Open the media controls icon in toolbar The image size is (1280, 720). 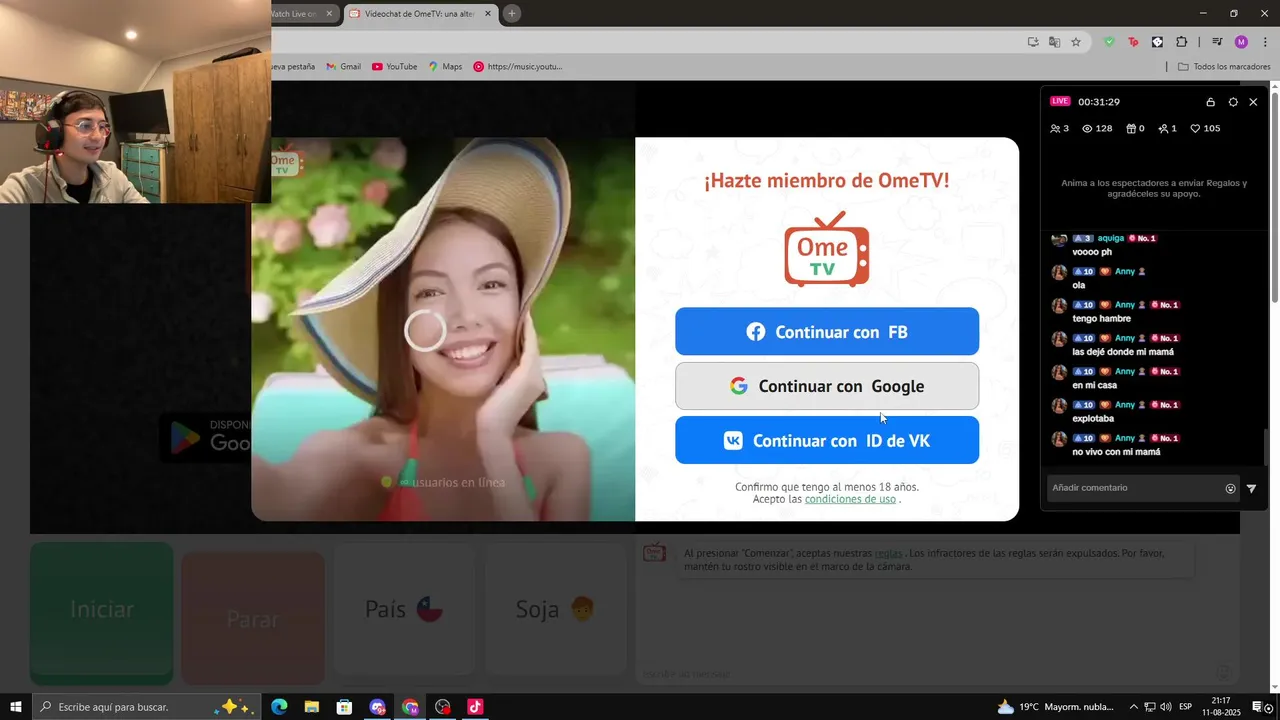point(1217,42)
